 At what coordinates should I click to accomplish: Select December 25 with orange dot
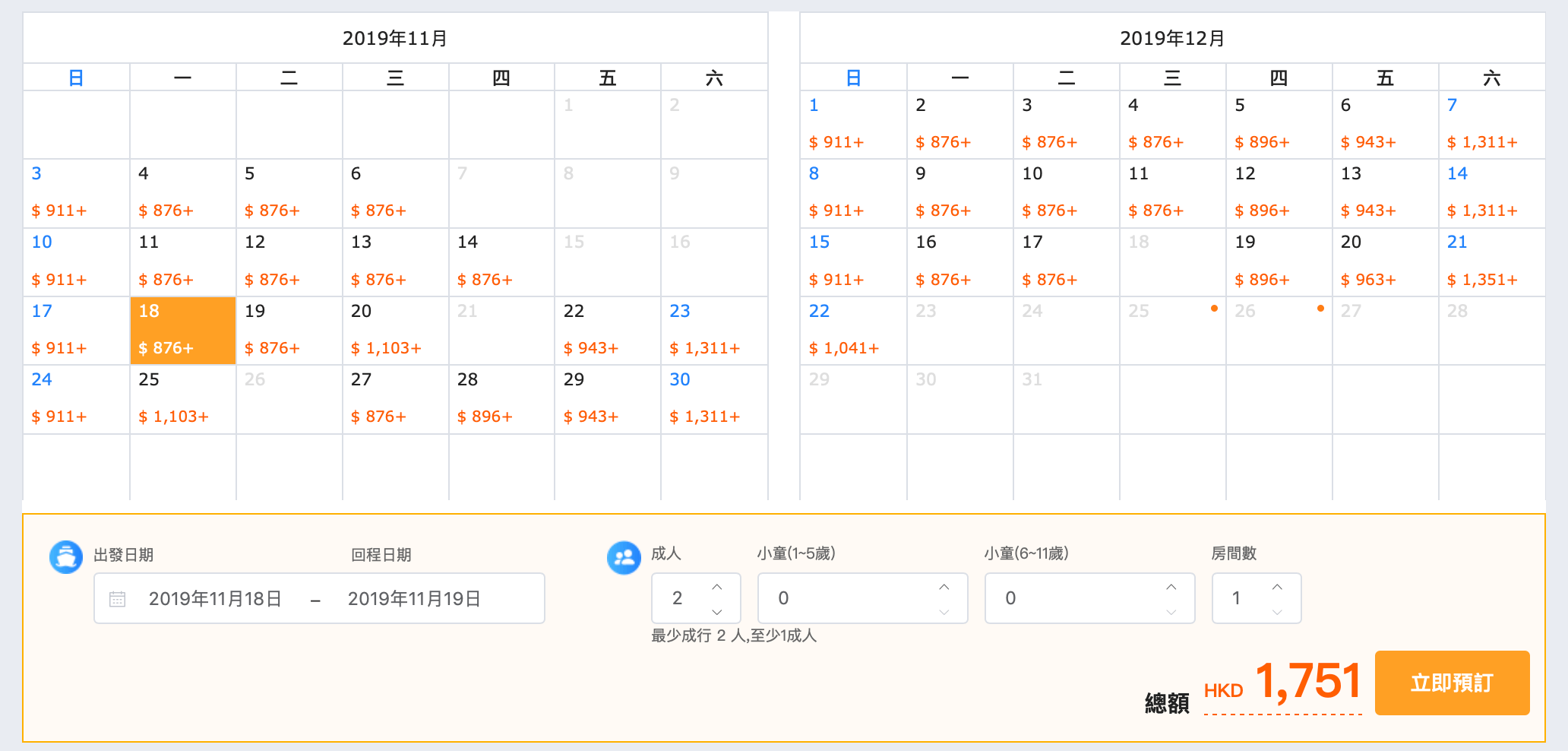tap(1172, 330)
